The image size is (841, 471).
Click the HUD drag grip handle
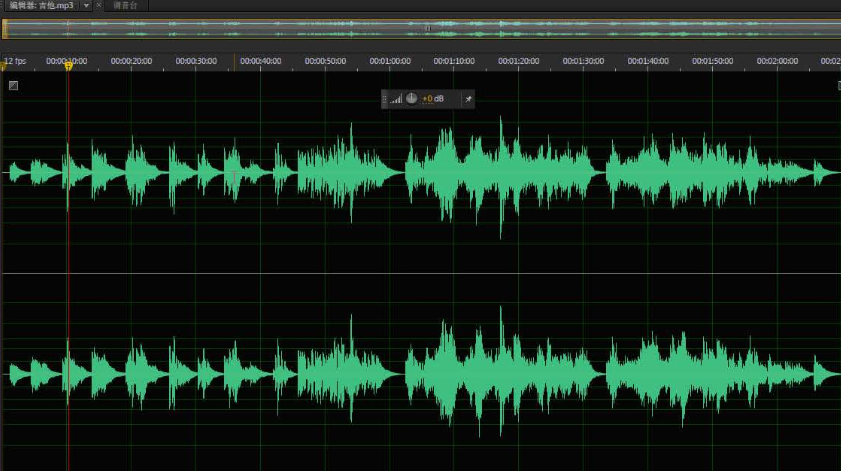385,98
